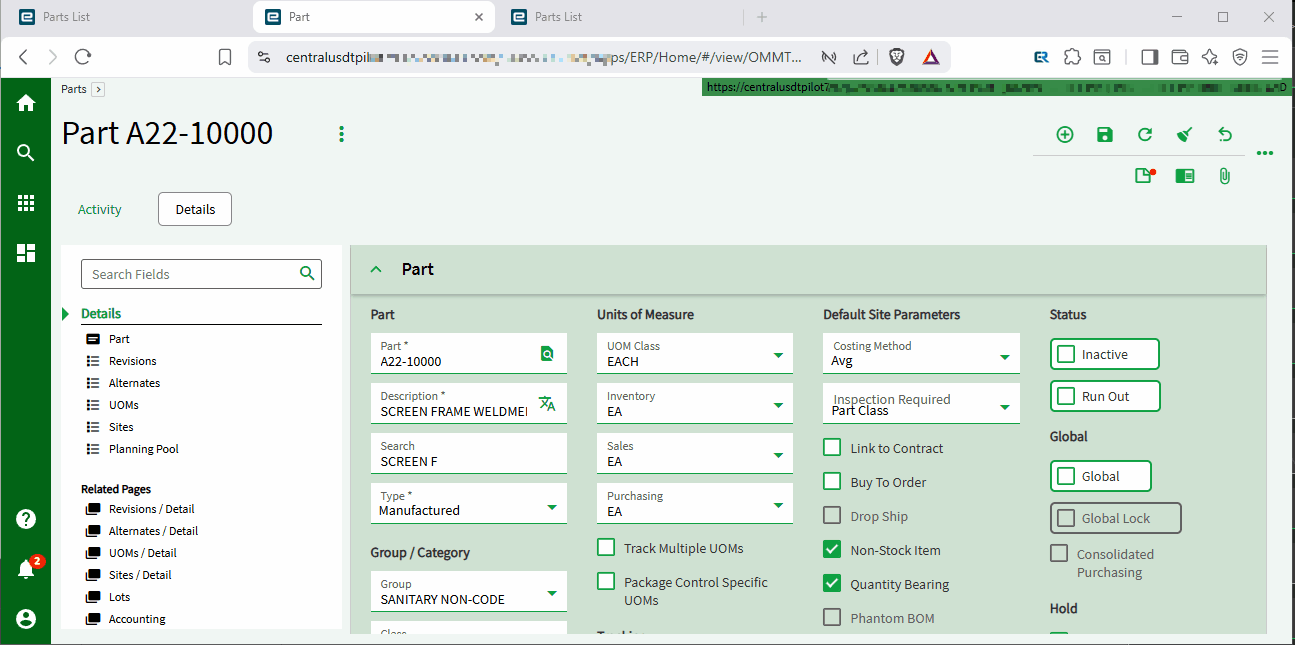
Task: Open Sites / Detail related page
Action: point(140,575)
